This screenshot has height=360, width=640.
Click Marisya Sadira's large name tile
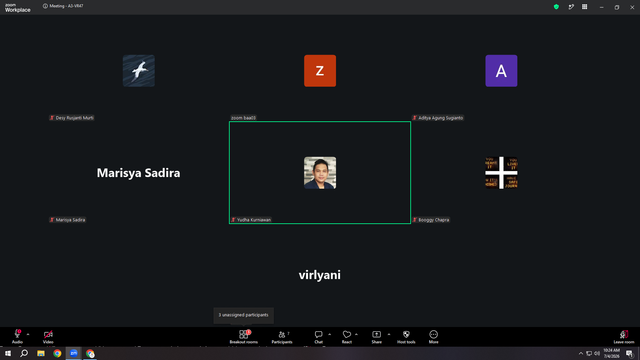(138, 173)
